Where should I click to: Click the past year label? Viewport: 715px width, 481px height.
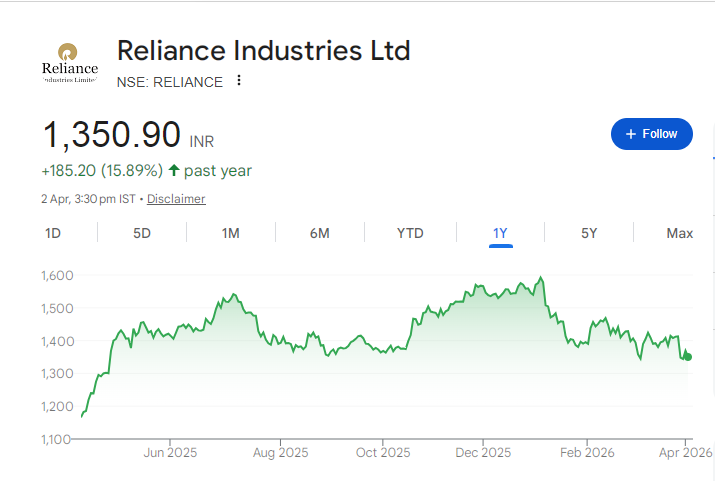coord(218,171)
